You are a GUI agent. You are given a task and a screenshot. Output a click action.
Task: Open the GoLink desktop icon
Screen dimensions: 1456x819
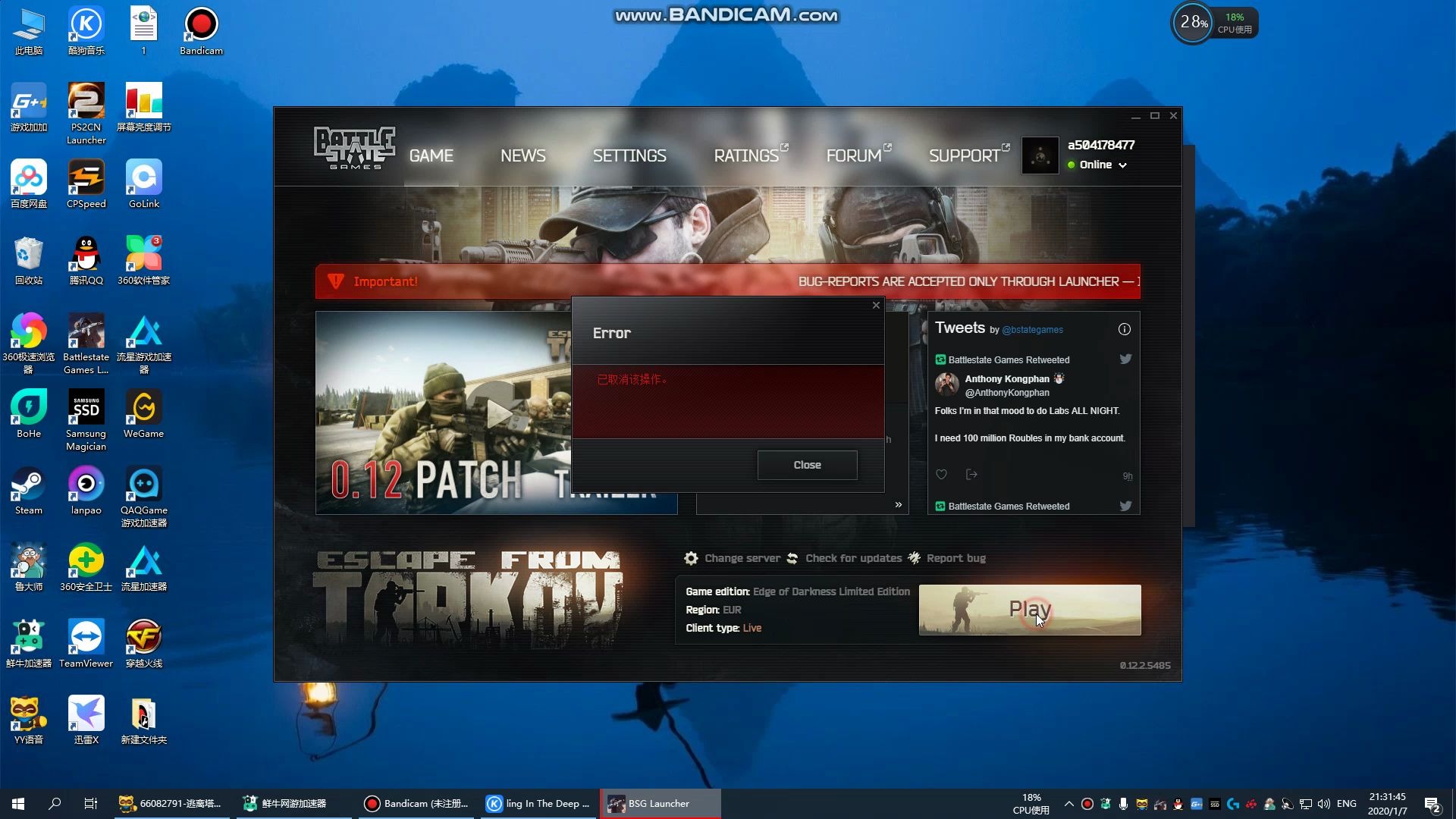(143, 185)
